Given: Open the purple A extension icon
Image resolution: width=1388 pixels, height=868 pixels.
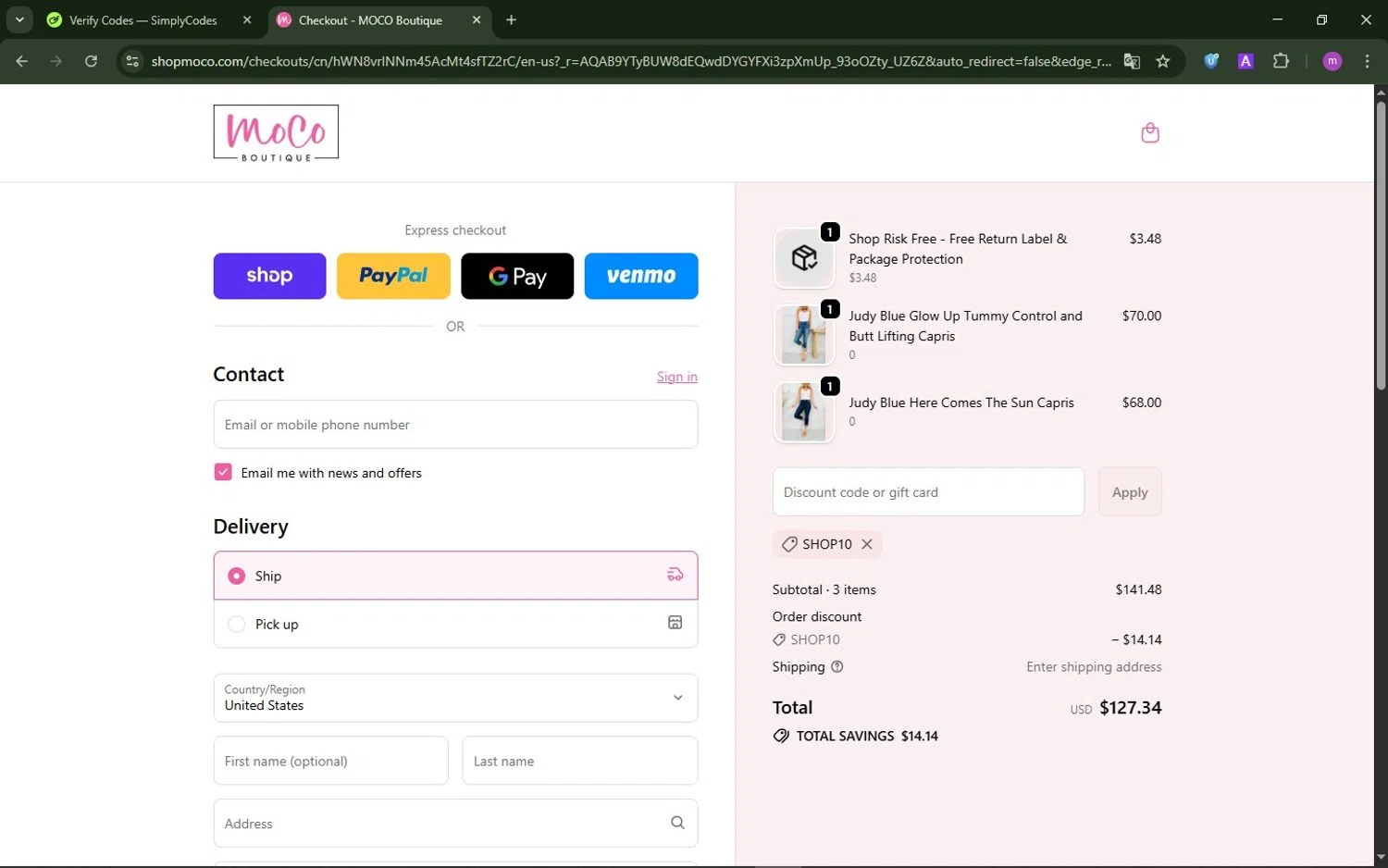Looking at the screenshot, I should 1245,61.
